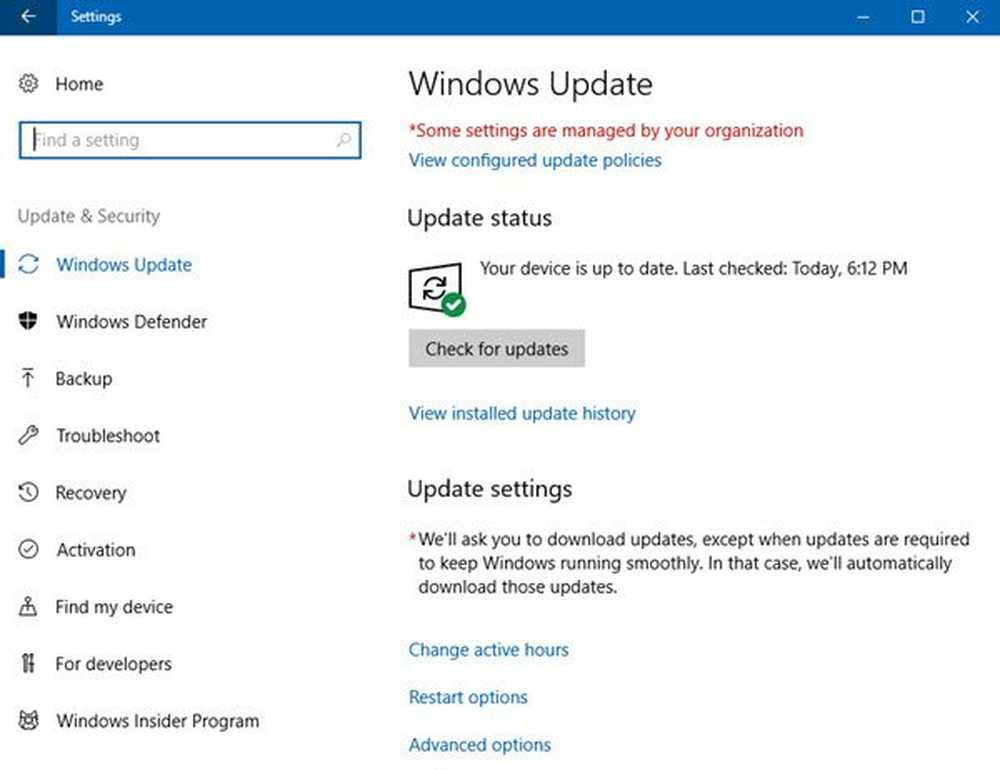This screenshot has height=770, width=1000.
Task: Click the Windows Update sync icon in sidebar
Action: 29,265
